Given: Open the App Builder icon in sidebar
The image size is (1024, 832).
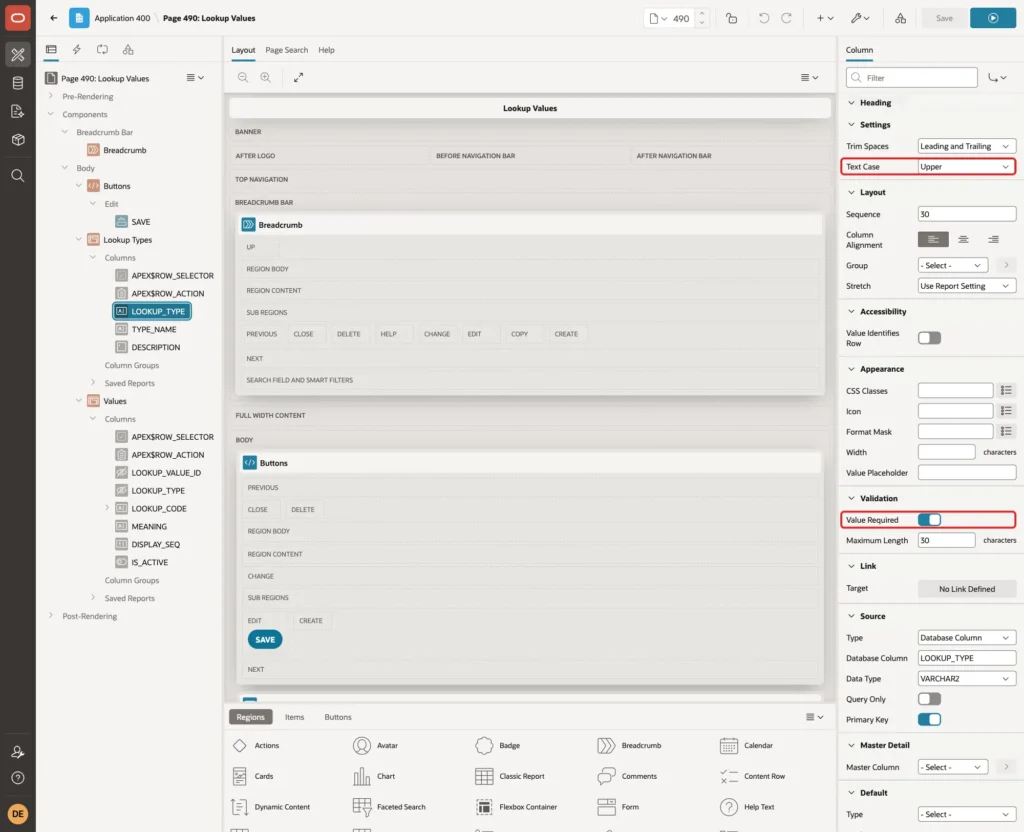Looking at the screenshot, I should 18,55.
